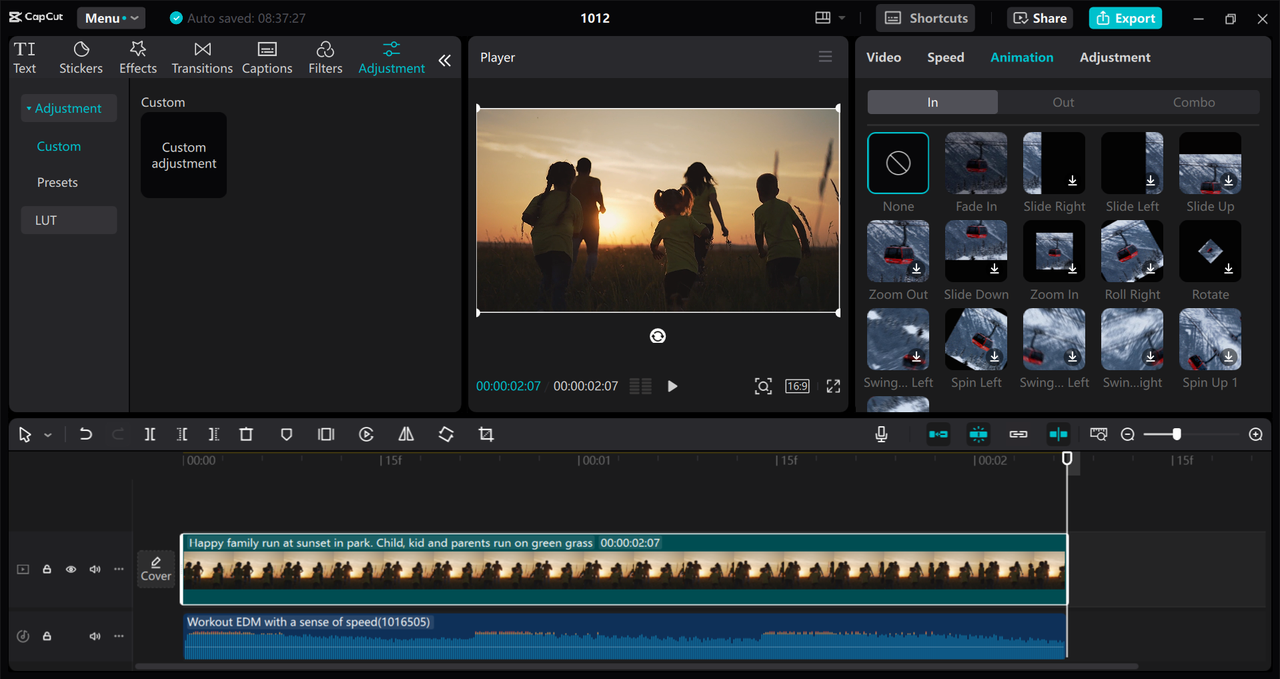This screenshot has width=1280, height=679.
Task: Click the preview zoom-to-fit icon
Action: [x=763, y=386]
